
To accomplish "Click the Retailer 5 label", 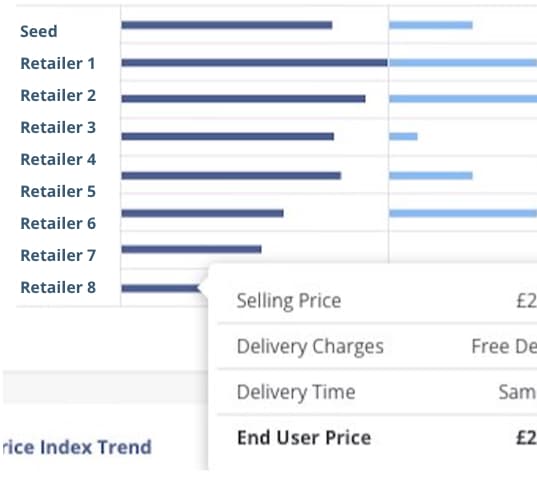I will click(x=58, y=191).
